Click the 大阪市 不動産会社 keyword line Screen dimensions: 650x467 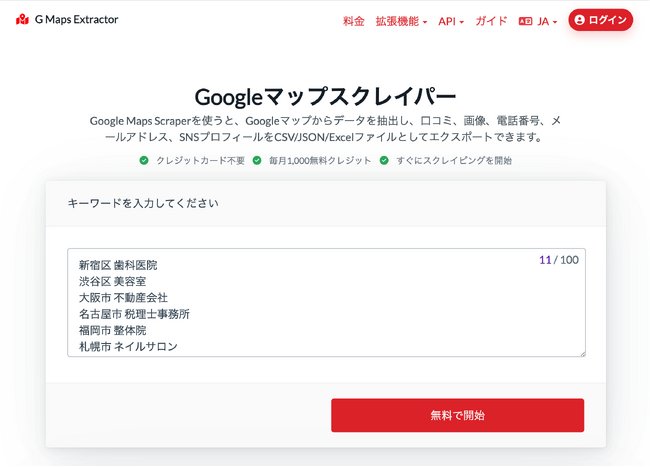123,298
